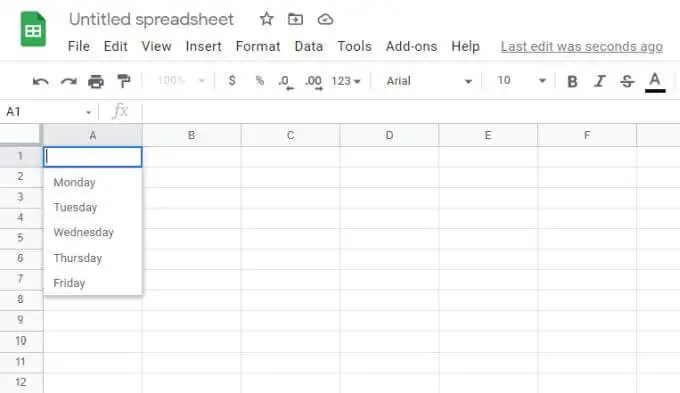The height and width of the screenshot is (393, 680).
Task: Select the column D header
Action: 389,135
